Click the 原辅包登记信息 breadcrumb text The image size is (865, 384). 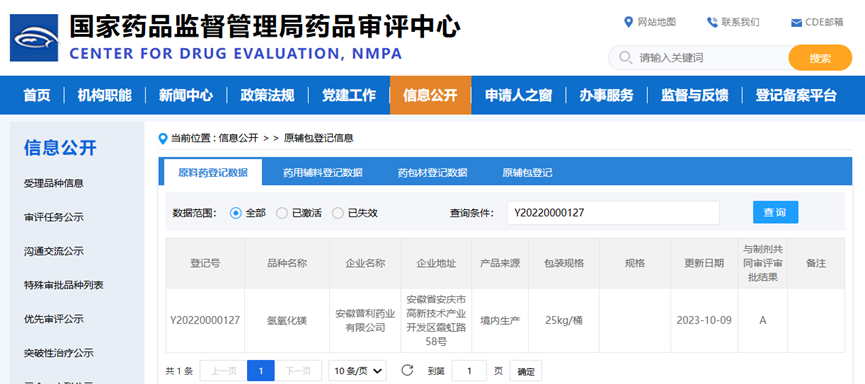(x=318, y=138)
